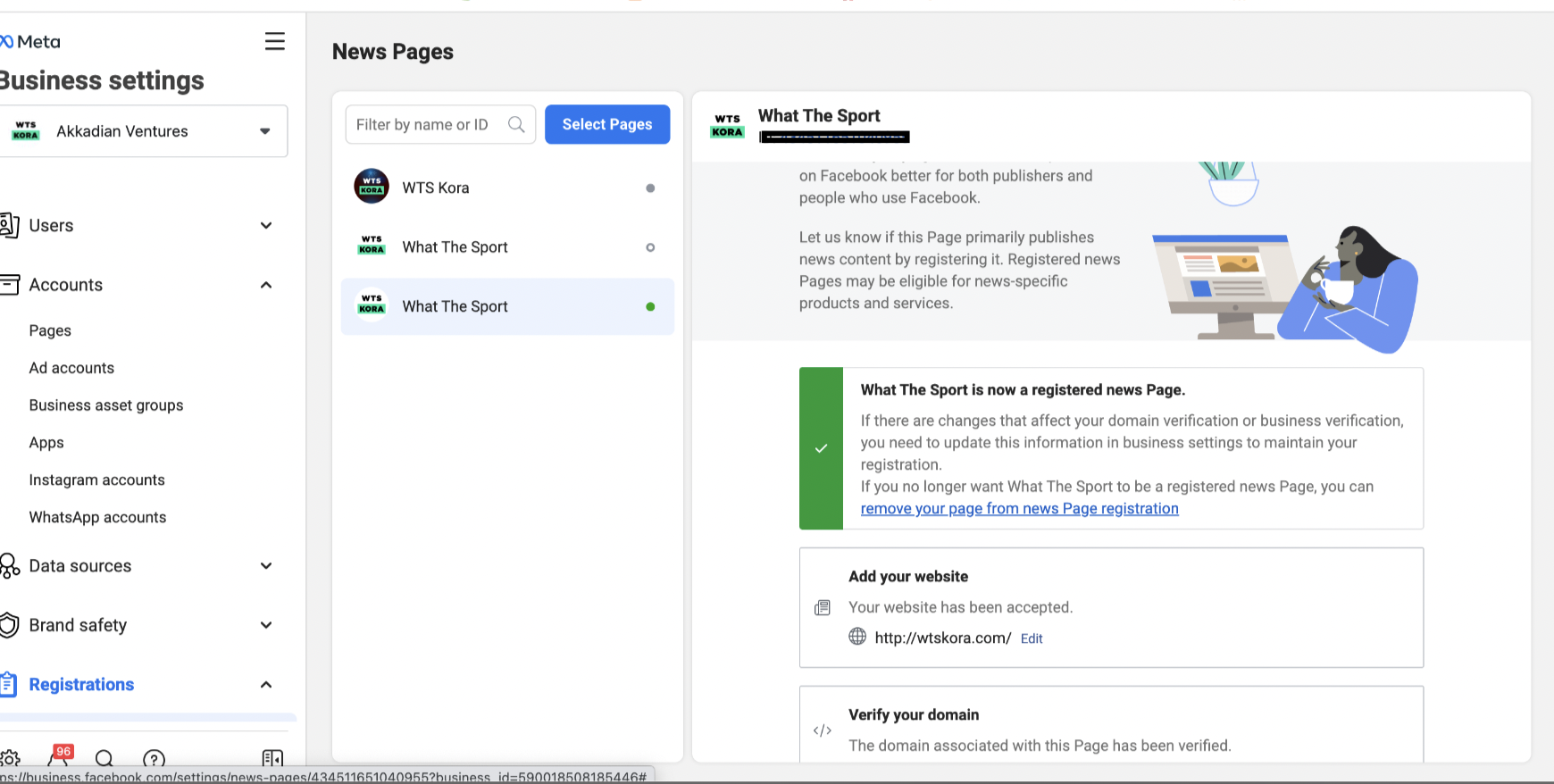Open the help question mark icon

click(154, 759)
